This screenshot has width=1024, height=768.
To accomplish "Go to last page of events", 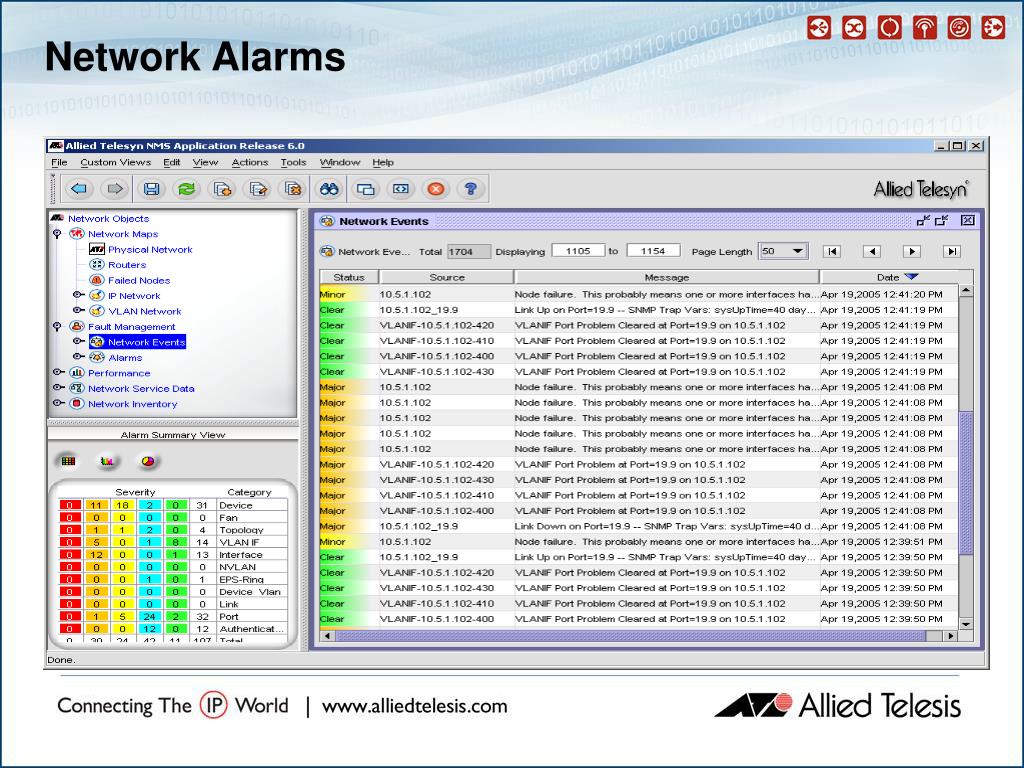I will [952, 251].
